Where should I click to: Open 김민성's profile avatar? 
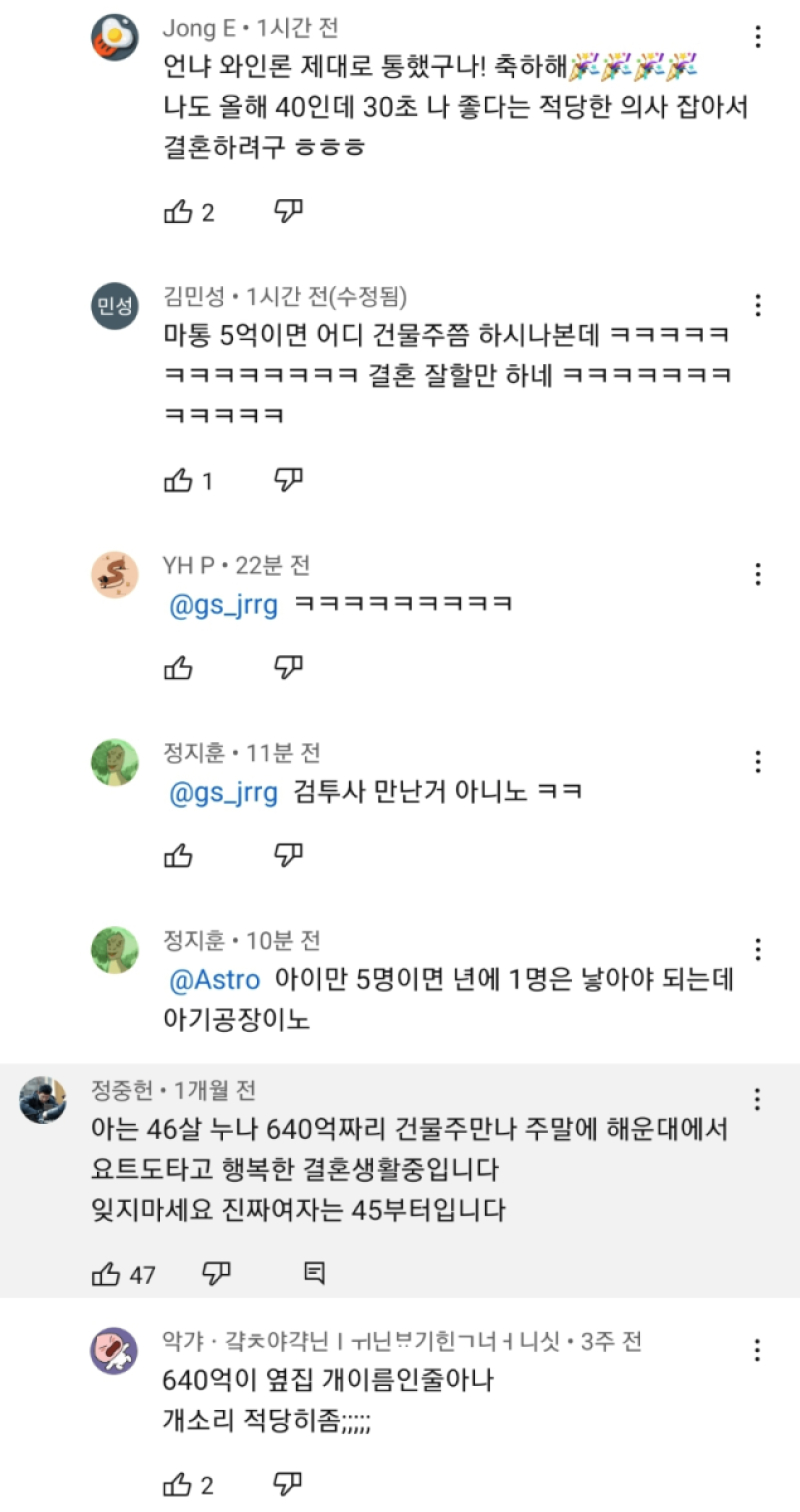point(114,306)
